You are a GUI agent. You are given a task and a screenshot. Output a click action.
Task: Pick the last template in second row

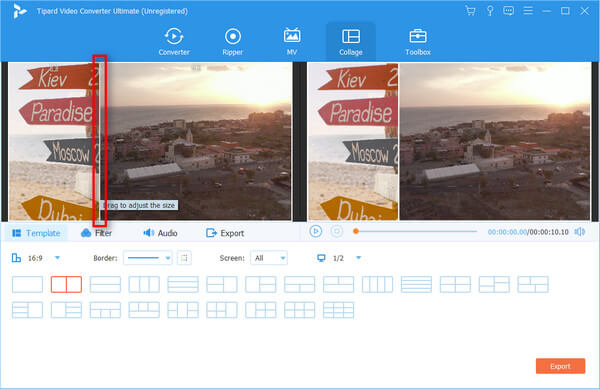click(x=338, y=310)
